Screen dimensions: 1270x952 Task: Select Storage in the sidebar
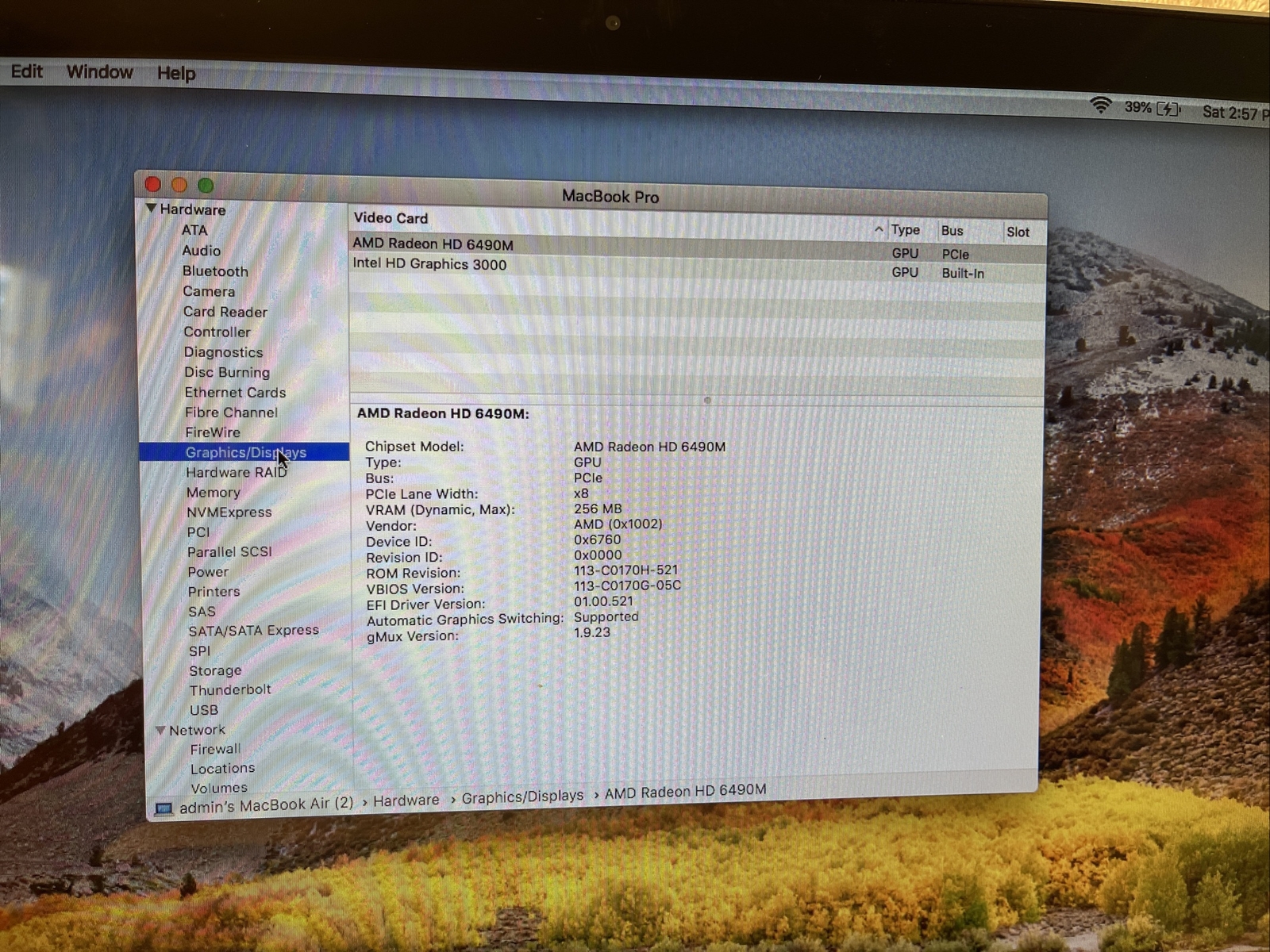pyautogui.click(x=215, y=670)
